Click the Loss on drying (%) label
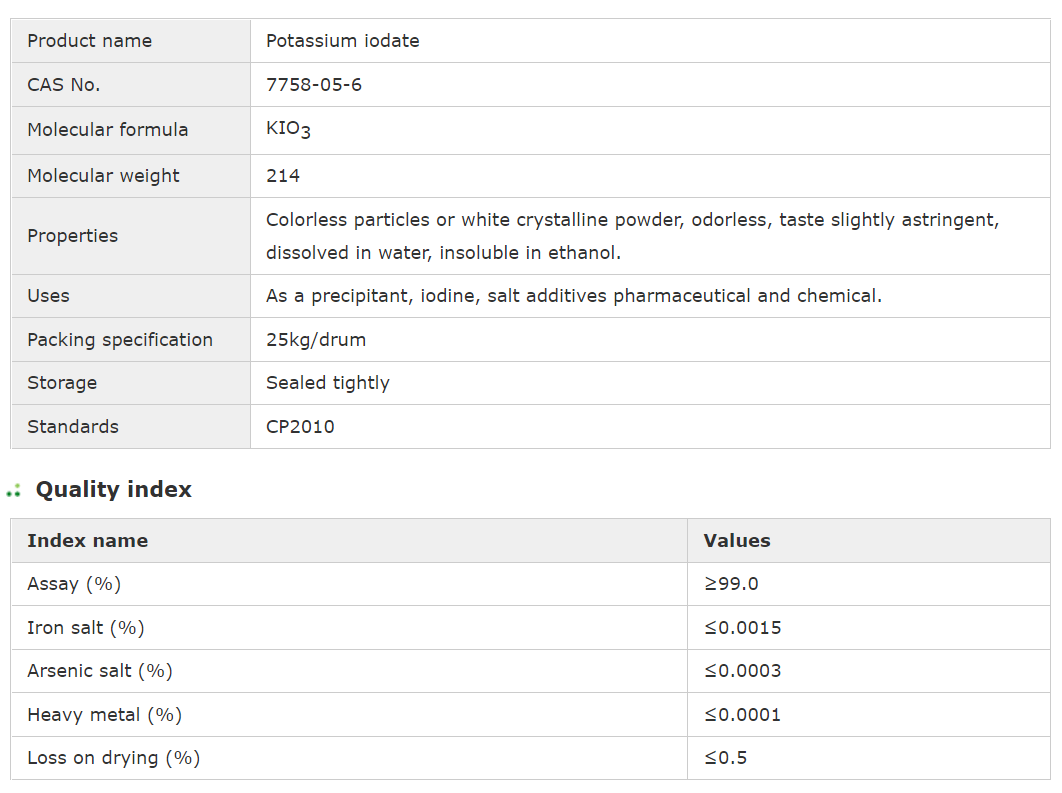 pos(114,758)
